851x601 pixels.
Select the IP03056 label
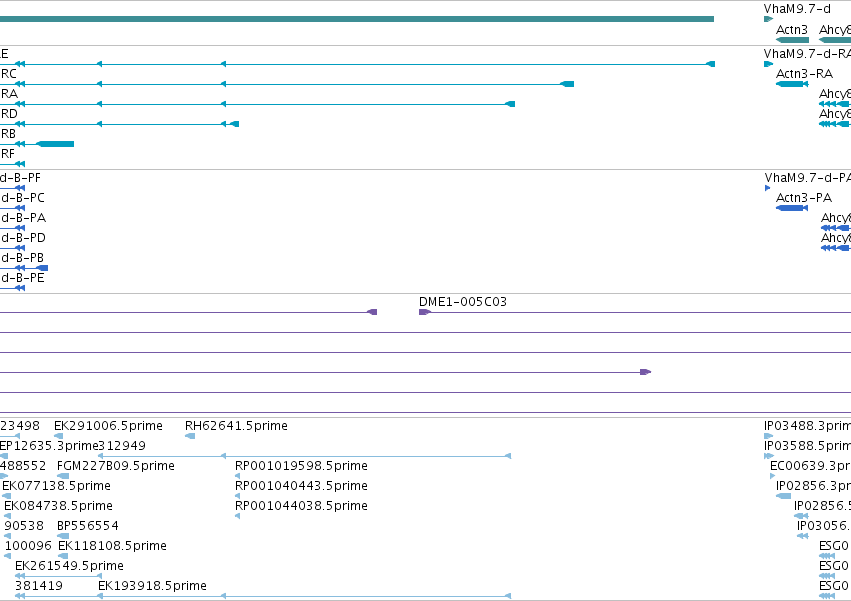click(823, 526)
